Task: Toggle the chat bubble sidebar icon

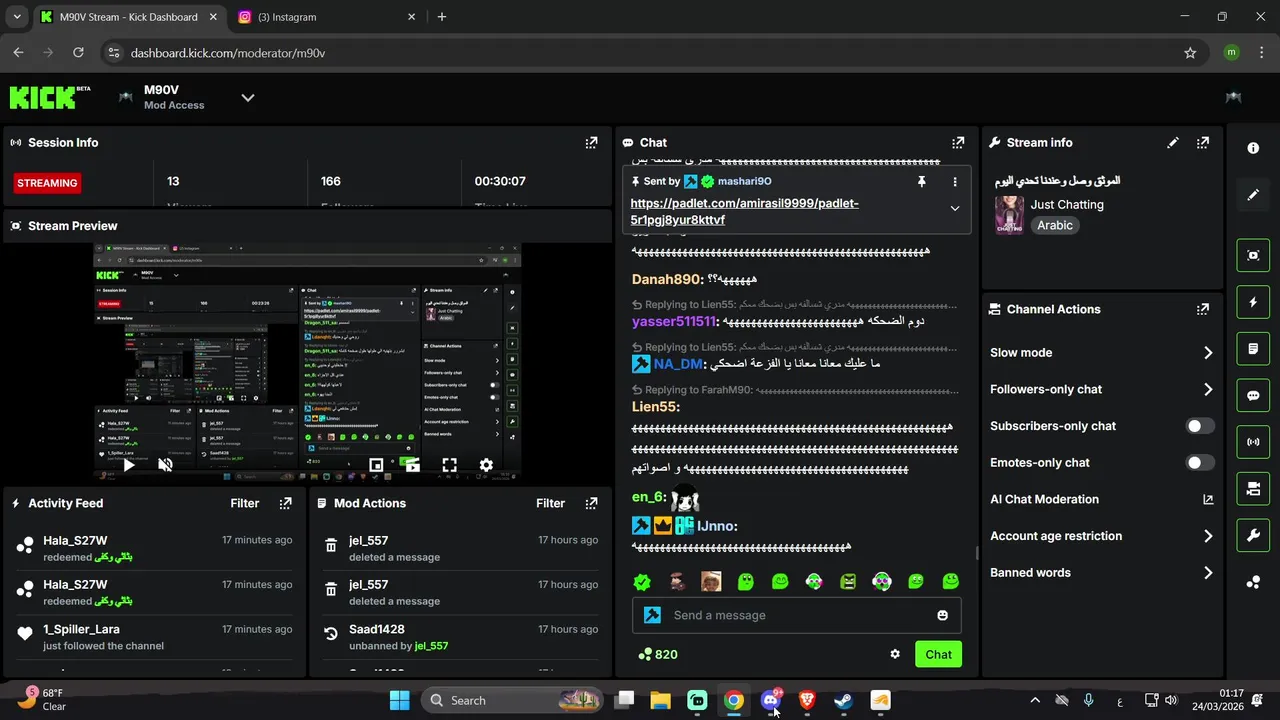Action: [1253, 395]
